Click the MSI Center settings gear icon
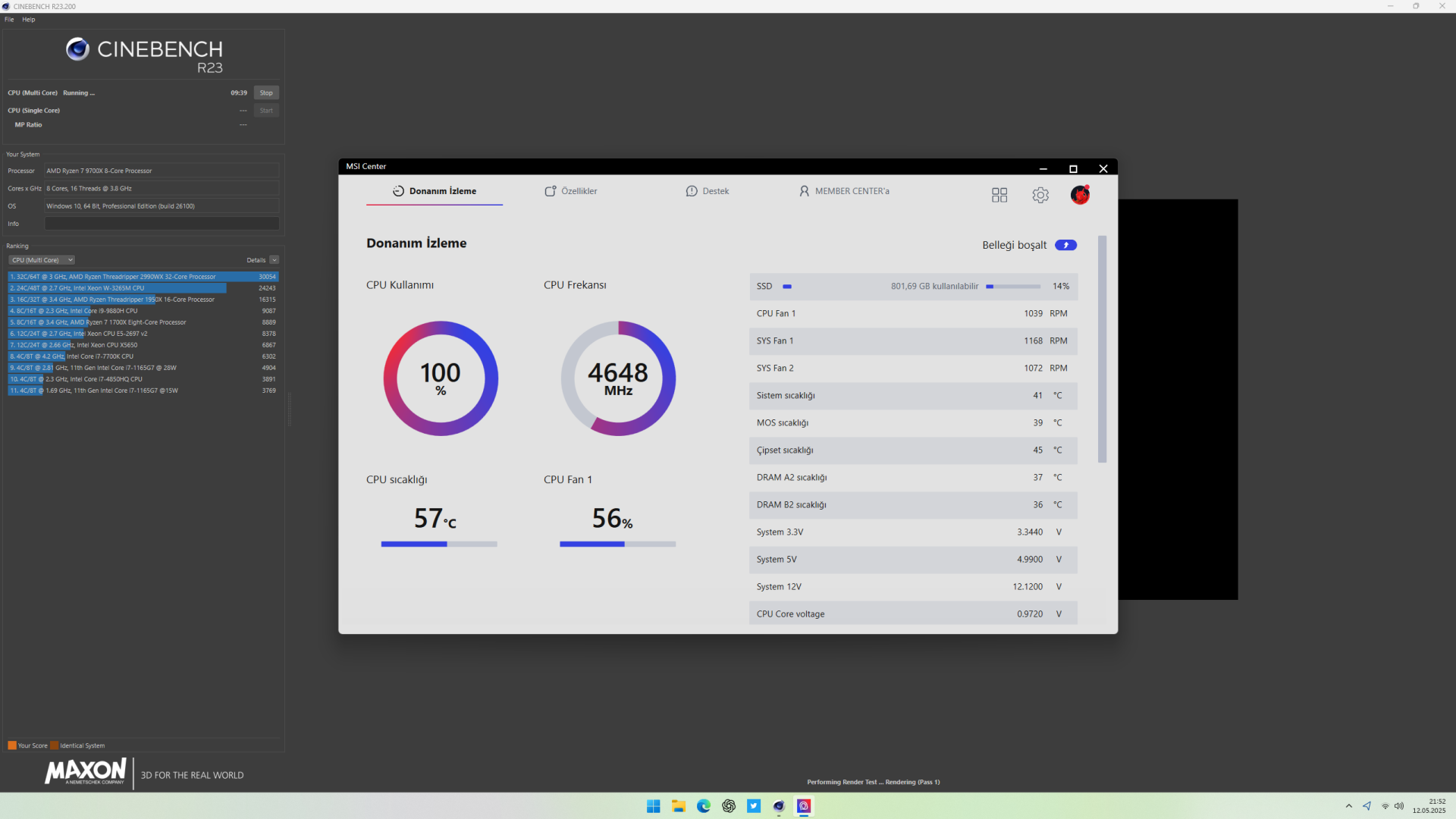 click(x=1040, y=196)
